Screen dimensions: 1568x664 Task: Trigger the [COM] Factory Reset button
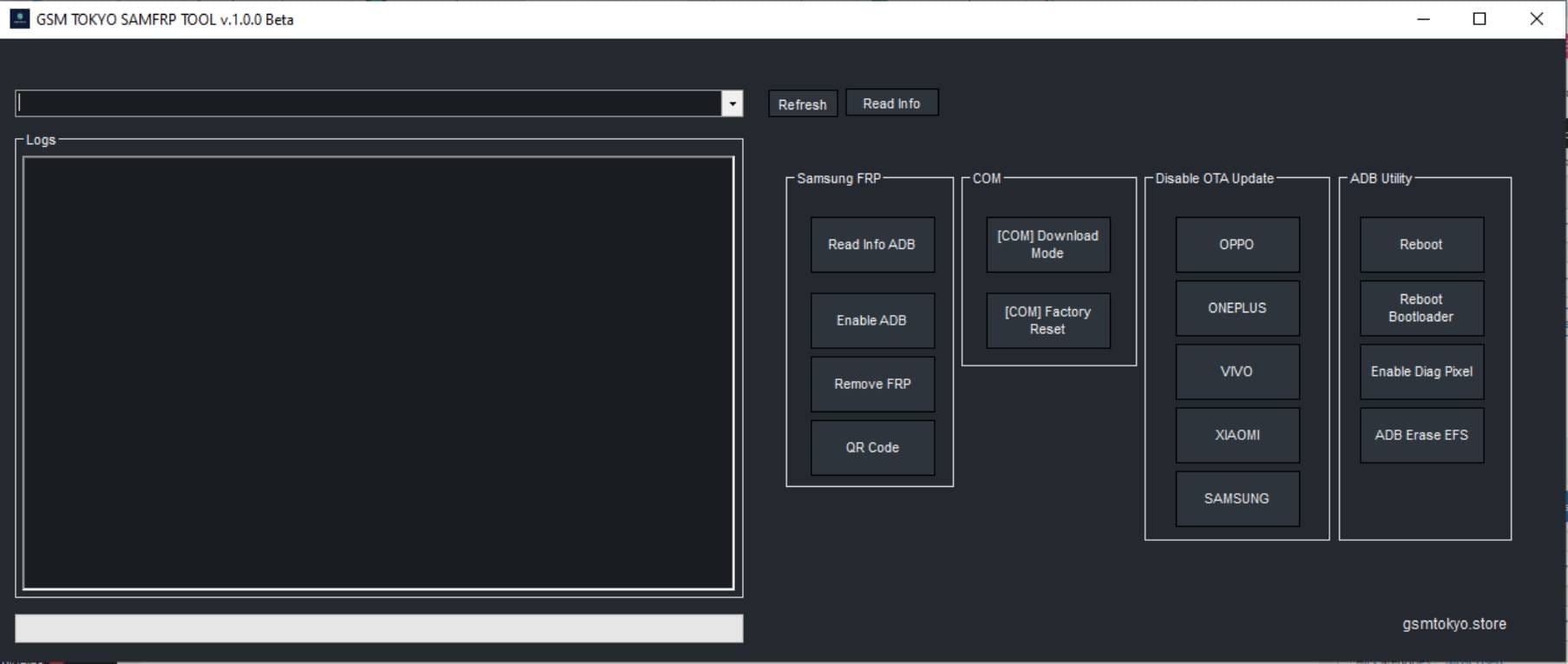tap(1047, 320)
